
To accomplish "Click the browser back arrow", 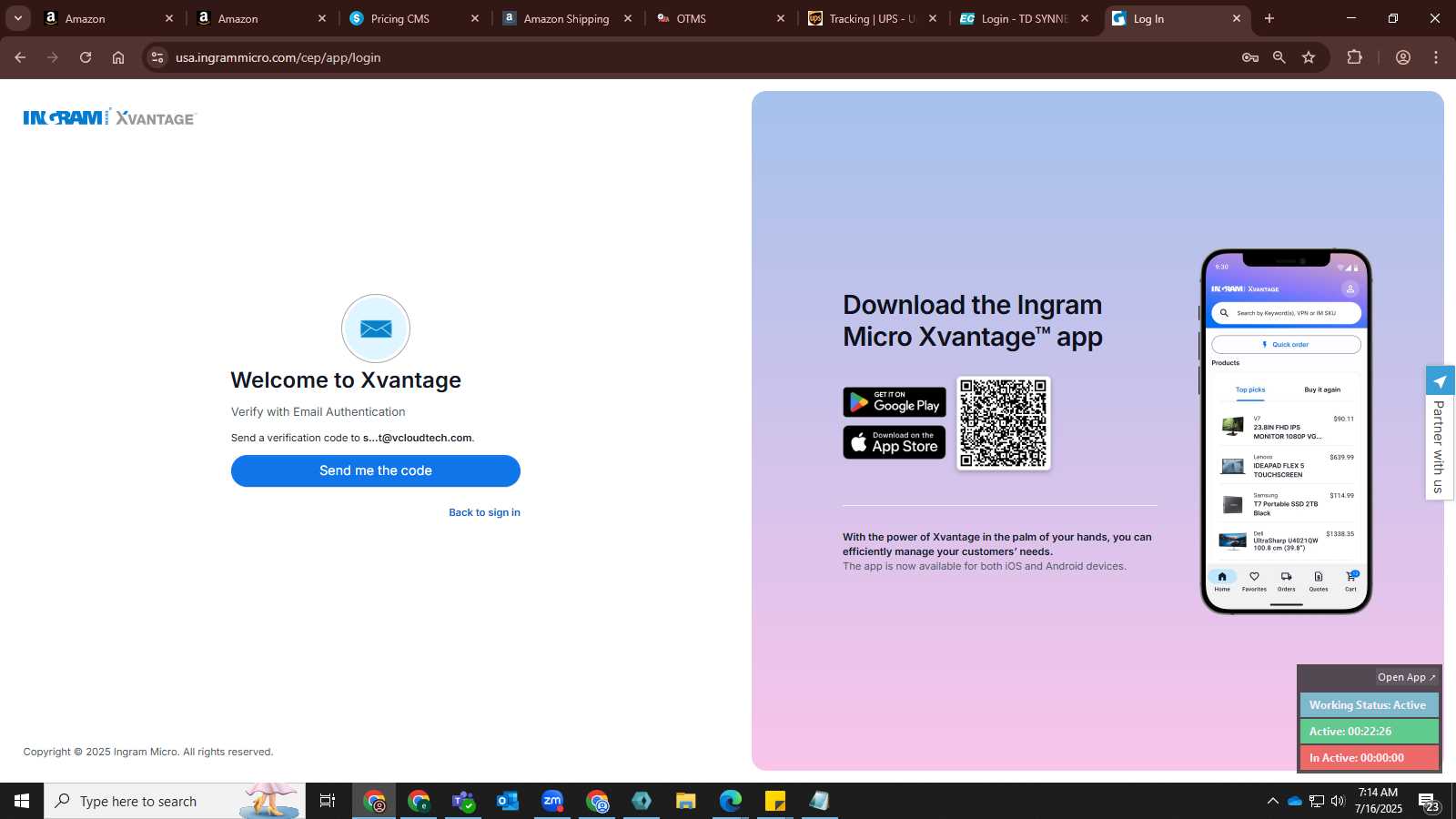I will (x=20, y=57).
